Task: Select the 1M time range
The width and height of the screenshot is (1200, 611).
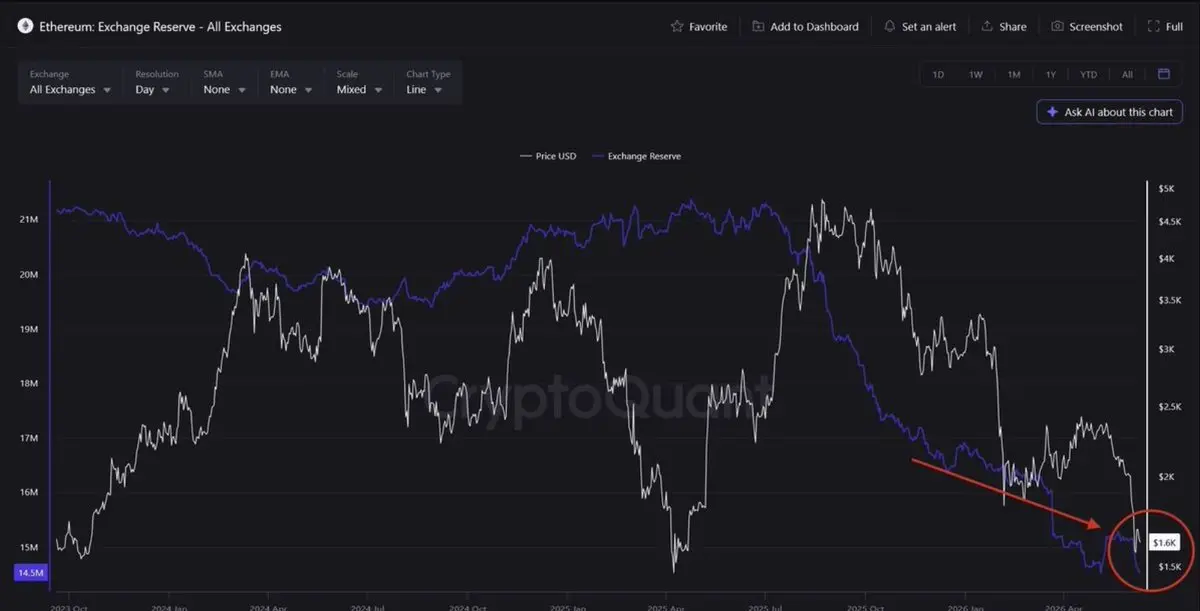Action: (x=1013, y=74)
